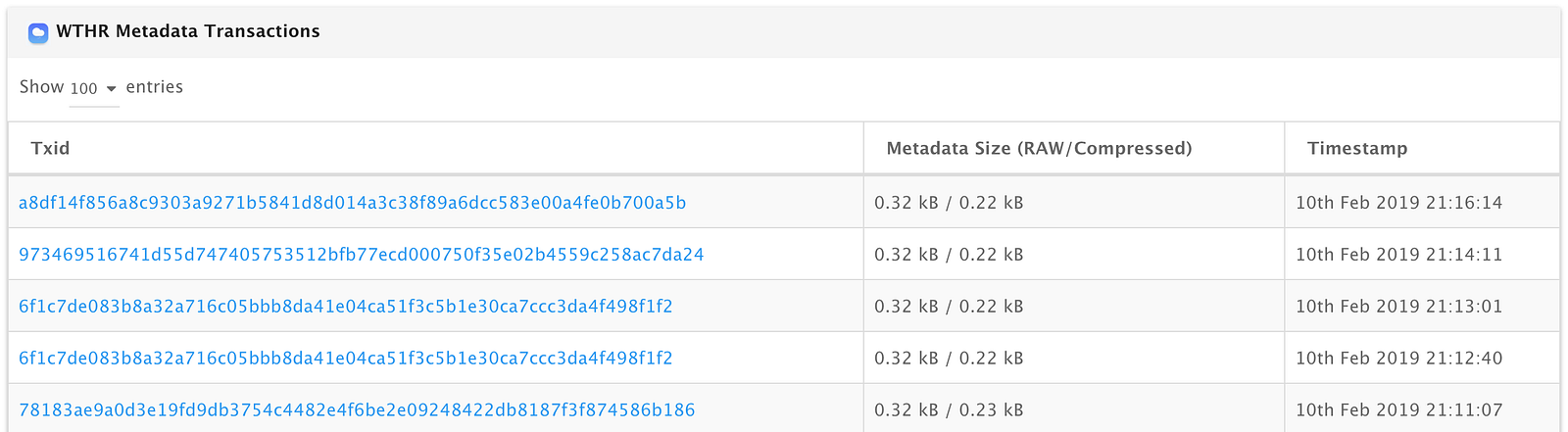The height and width of the screenshot is (432, 1568).
Task: Sort by the Txid column header
Action: point(50,148)
